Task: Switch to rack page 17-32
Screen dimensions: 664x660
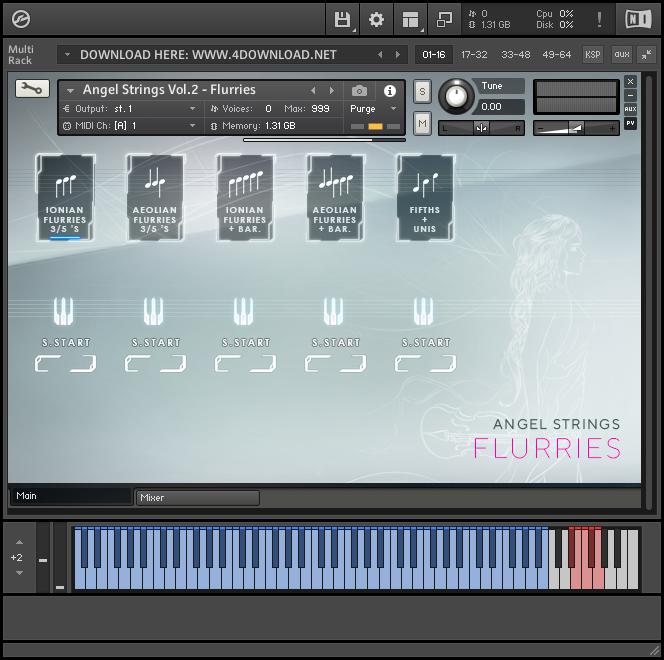Action: point(474,55)
